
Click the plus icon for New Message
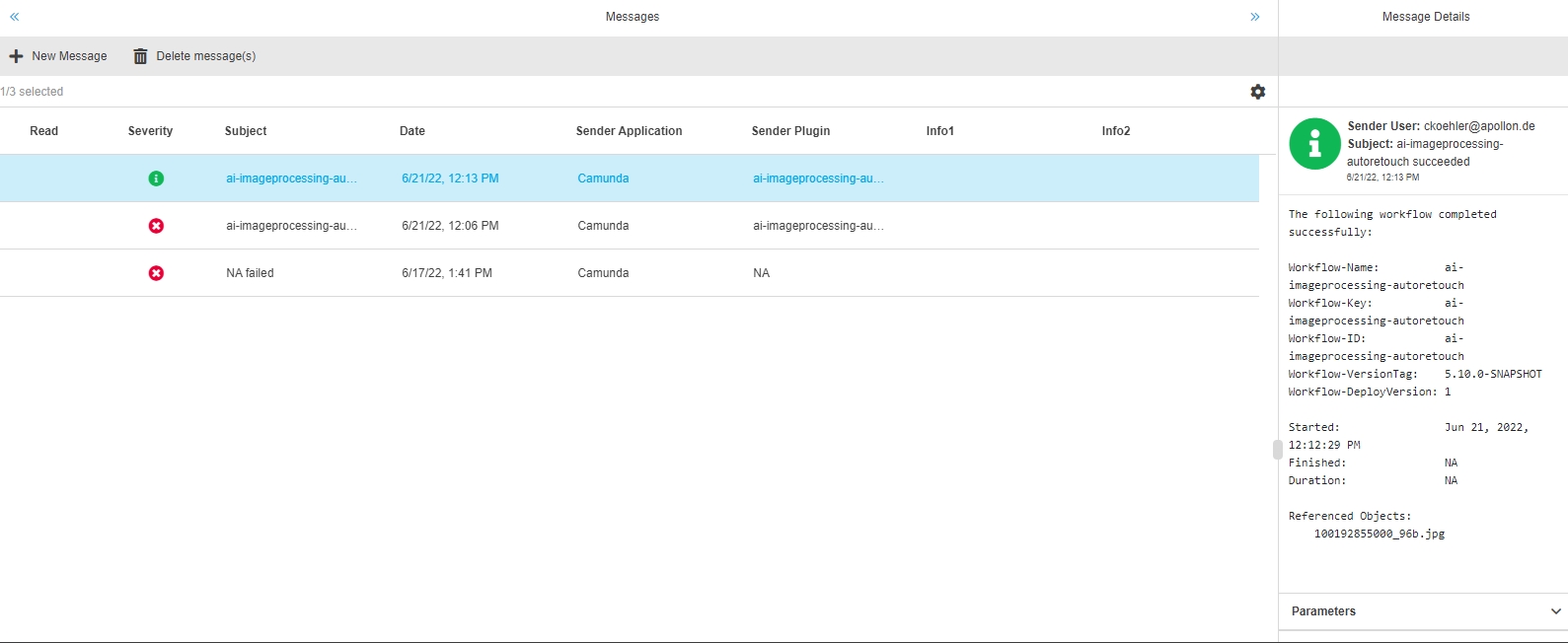[16, 56]
